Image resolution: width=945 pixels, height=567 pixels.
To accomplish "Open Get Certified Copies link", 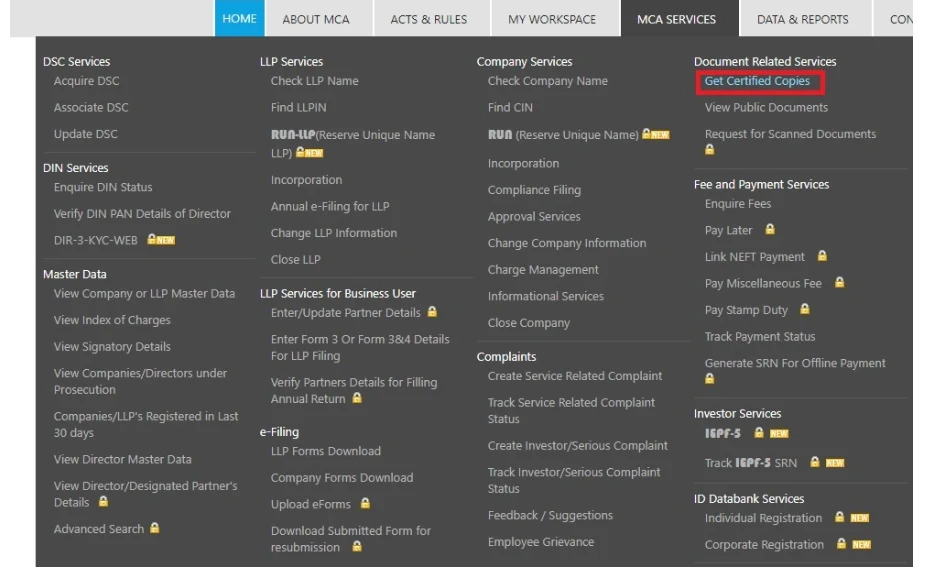I will [757, 81].
